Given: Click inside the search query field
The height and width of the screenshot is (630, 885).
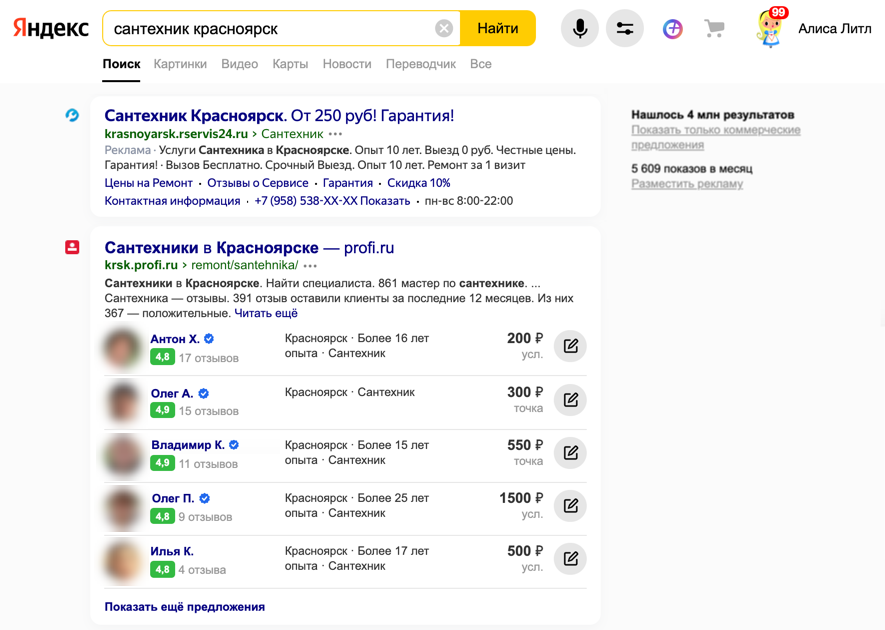Looking at the screenshot, I should (270, 29).
